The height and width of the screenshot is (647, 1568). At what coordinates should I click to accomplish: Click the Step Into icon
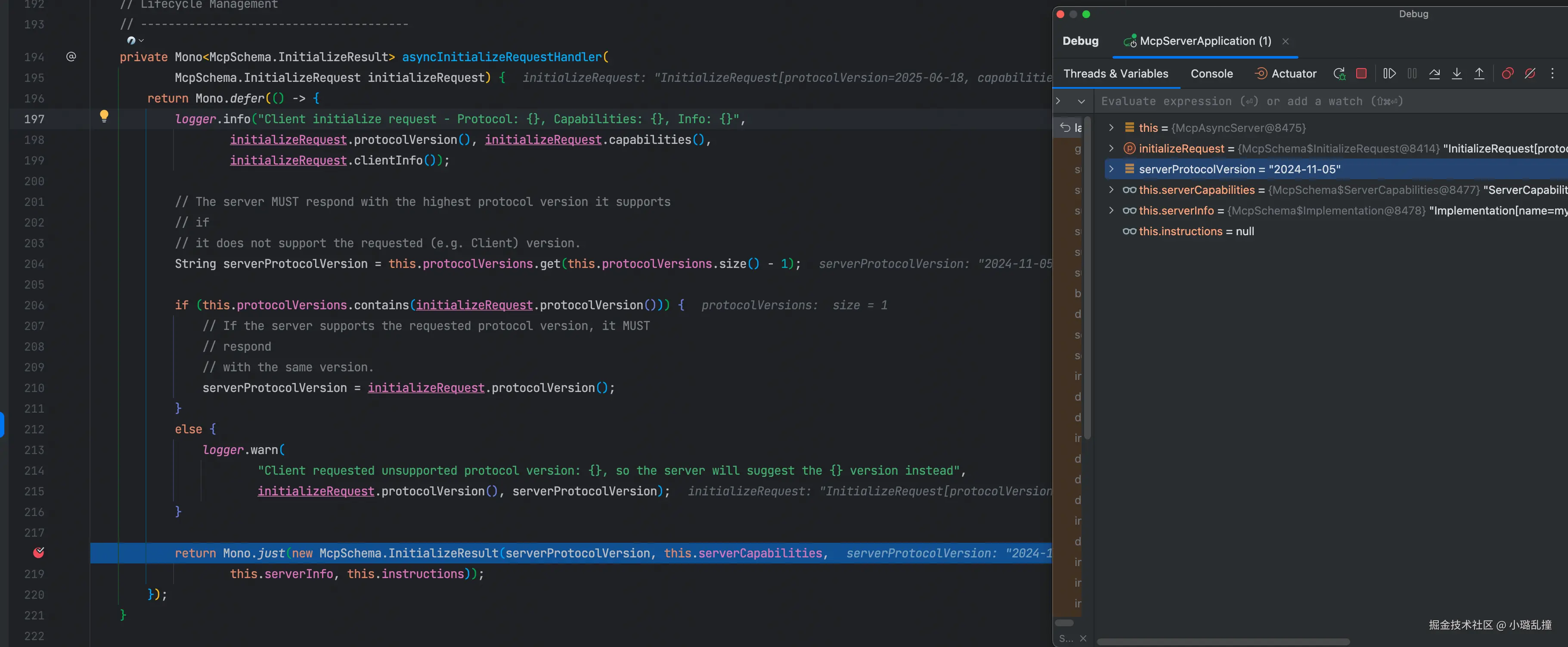1456,74
